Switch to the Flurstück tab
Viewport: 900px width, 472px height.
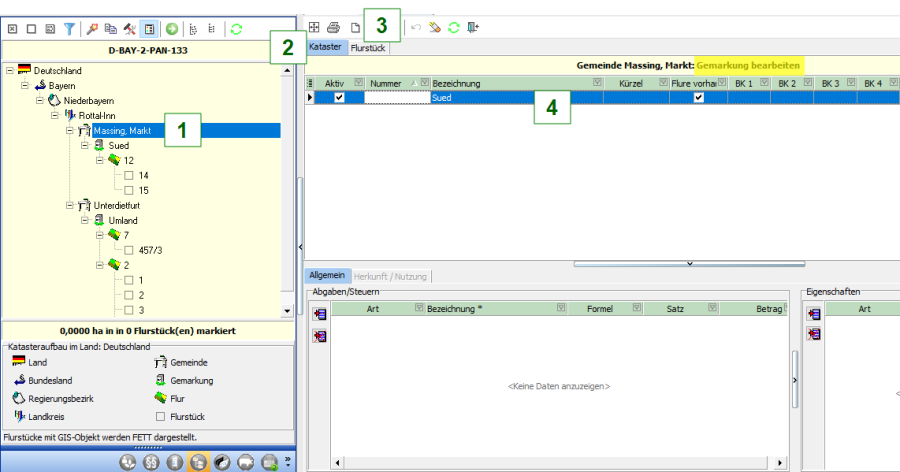coord(368,47)
